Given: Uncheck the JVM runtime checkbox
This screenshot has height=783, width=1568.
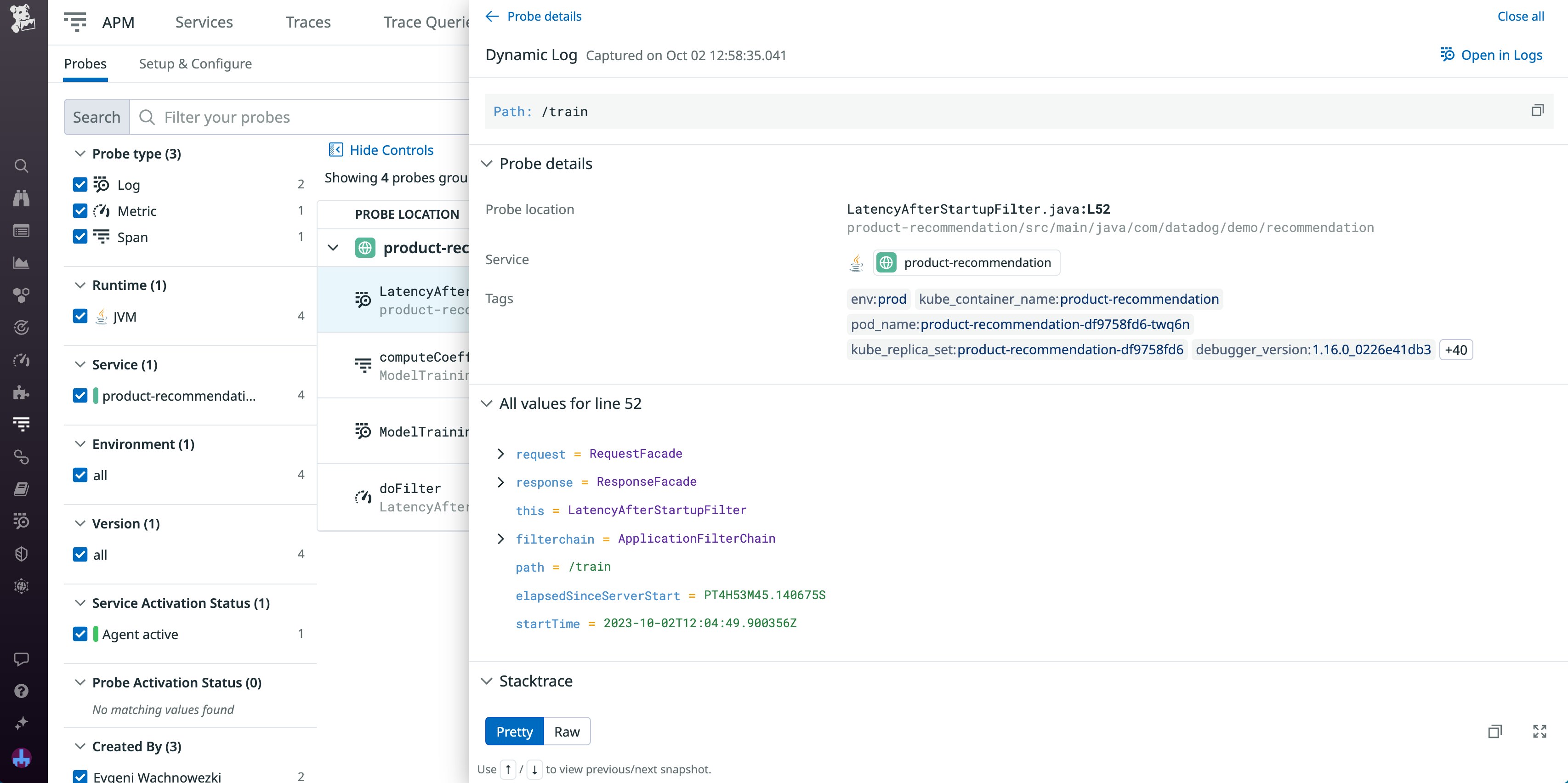Looking at the screenshot, I should pyautogui.click(x=80, y=316).
